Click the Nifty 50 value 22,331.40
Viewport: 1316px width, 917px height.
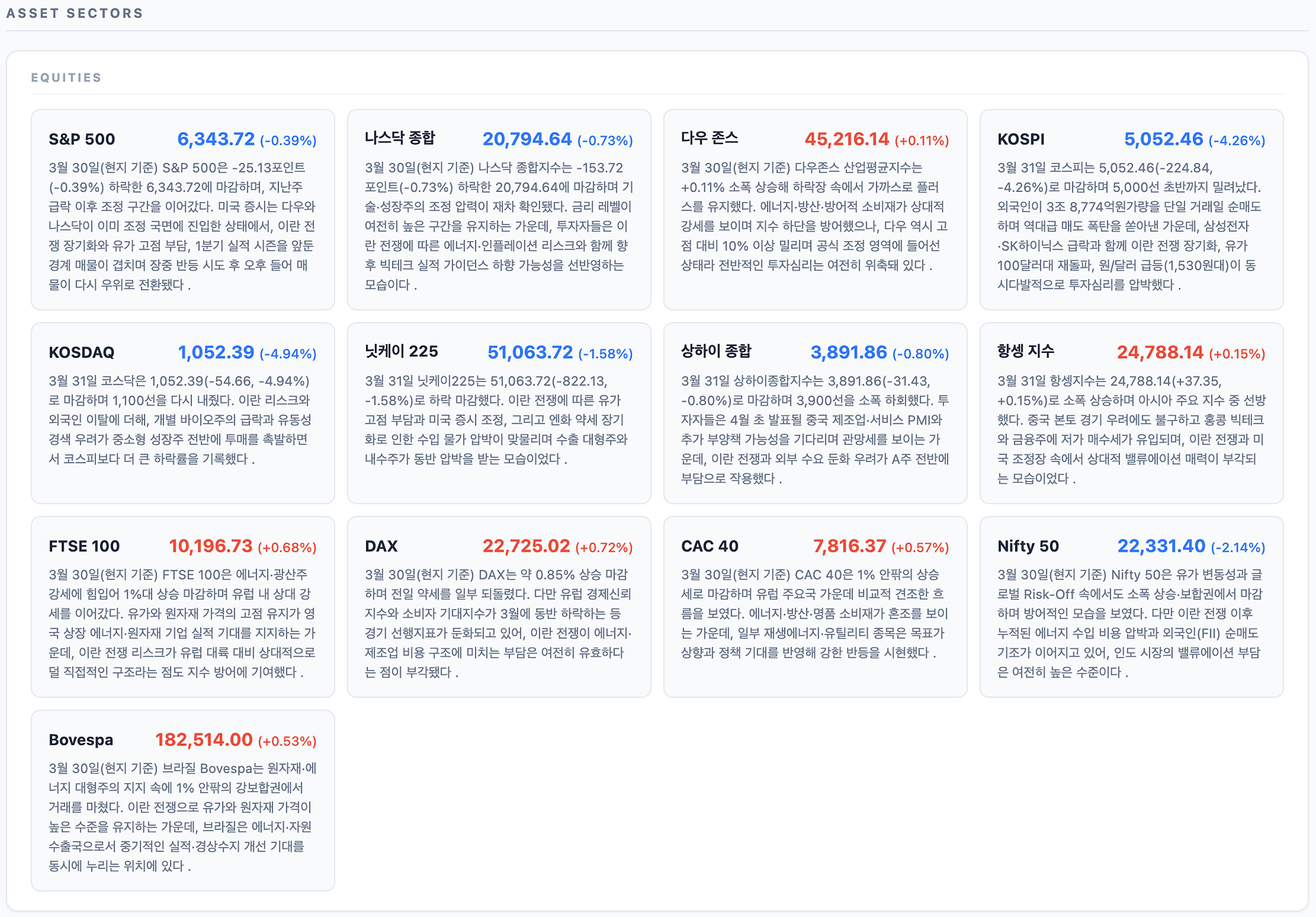(1161, 546)
